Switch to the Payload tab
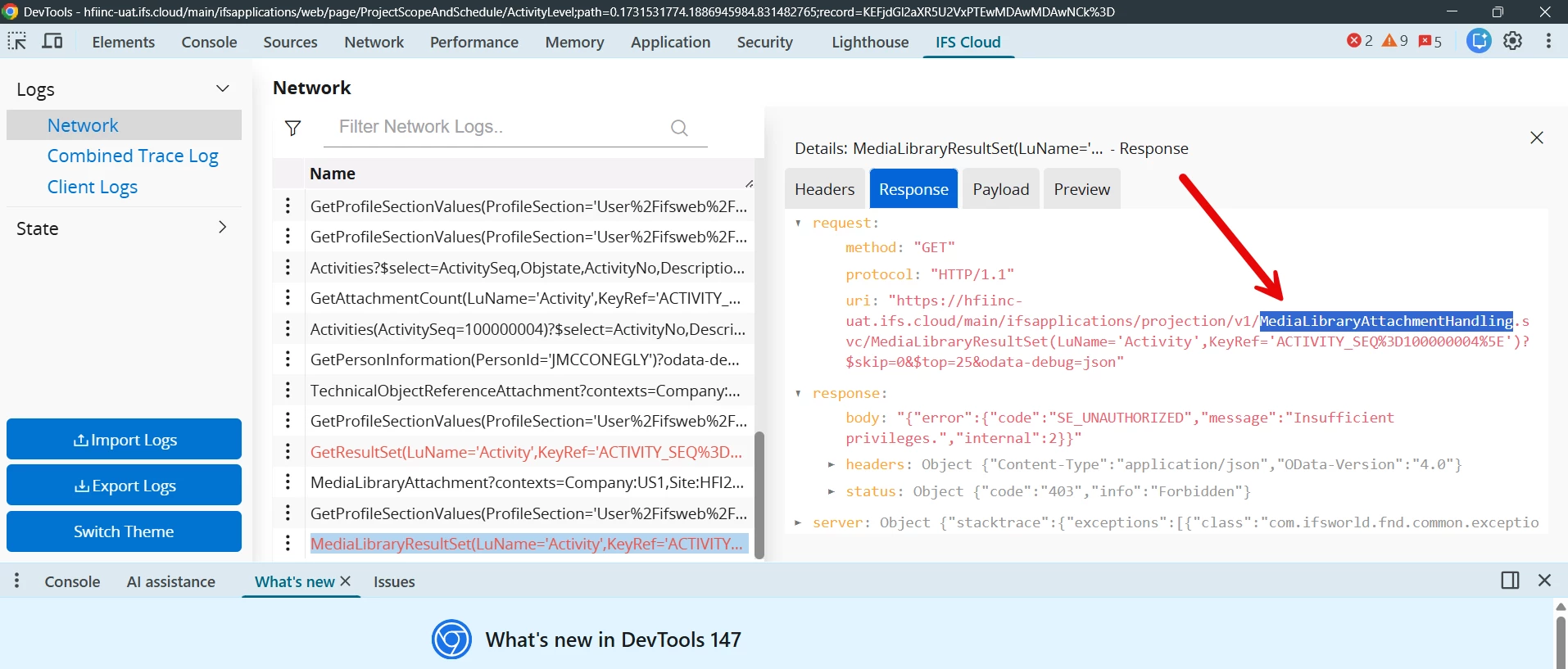1568x669 pixels. (x=1001, y=189)
